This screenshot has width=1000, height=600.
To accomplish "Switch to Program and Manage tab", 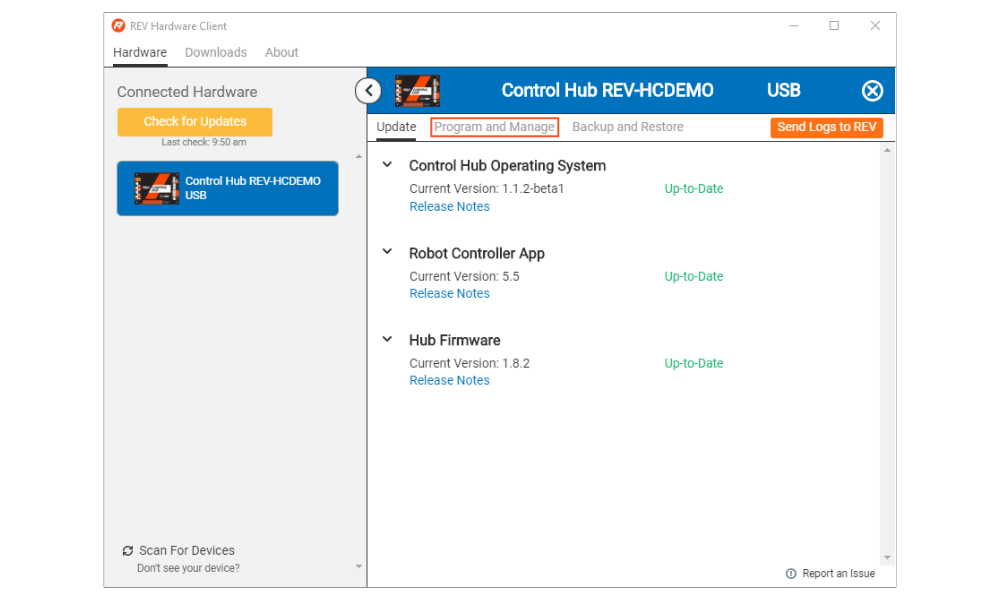I will (x=494, y=127).
